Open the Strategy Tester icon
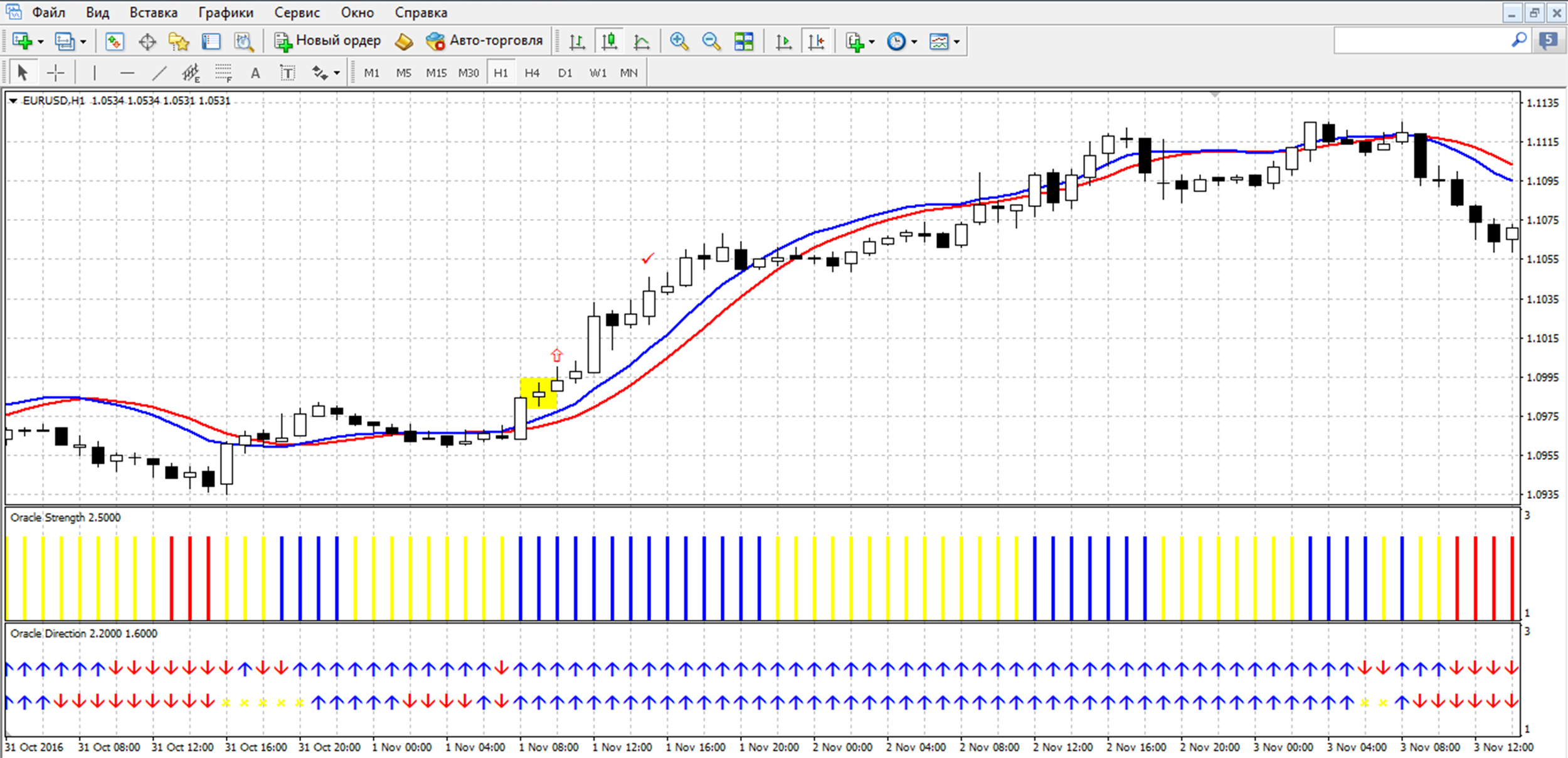 pos(243,41)
